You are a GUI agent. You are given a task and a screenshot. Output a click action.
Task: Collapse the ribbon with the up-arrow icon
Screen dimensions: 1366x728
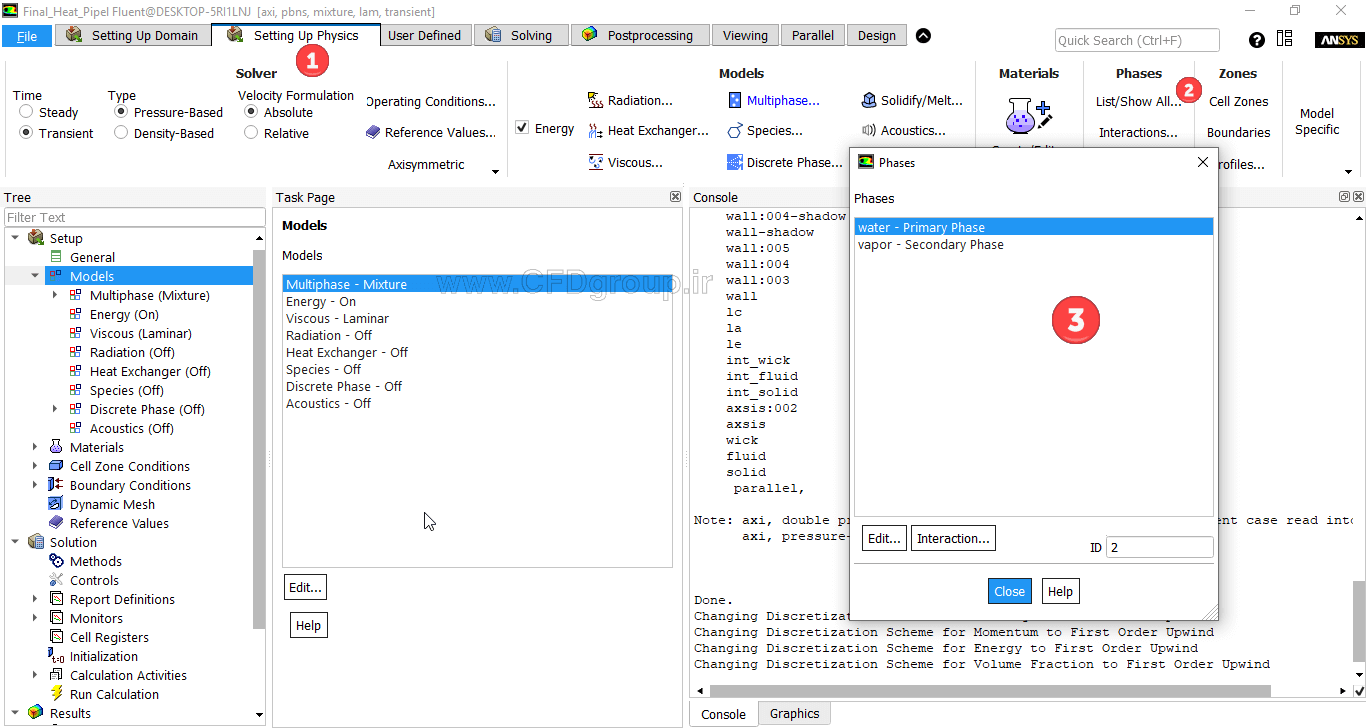point(923,35)
